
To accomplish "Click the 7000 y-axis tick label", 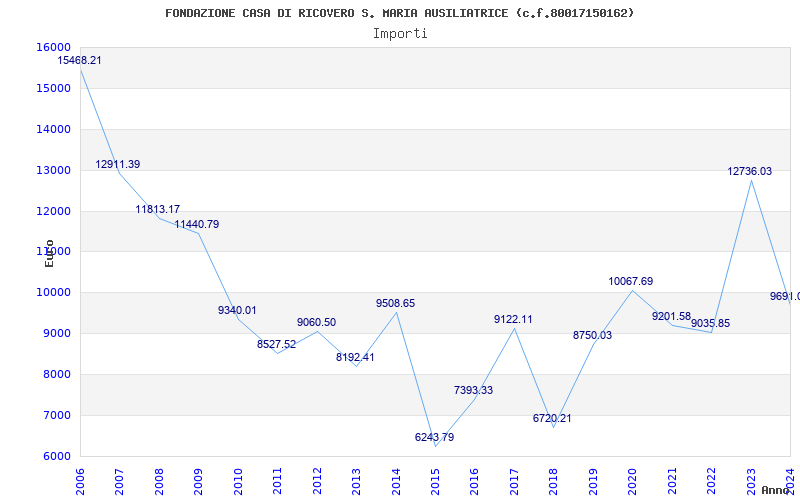I will [x=57, y=415].
